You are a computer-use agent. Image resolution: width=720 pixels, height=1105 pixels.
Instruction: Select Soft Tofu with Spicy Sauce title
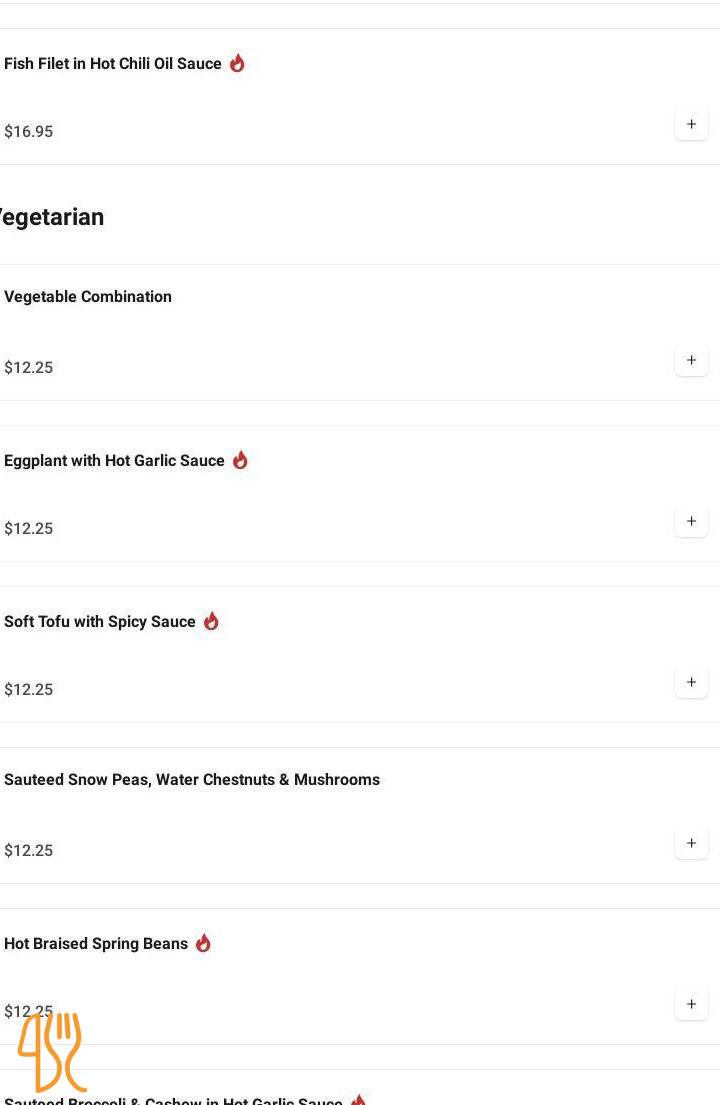(99, 622)
